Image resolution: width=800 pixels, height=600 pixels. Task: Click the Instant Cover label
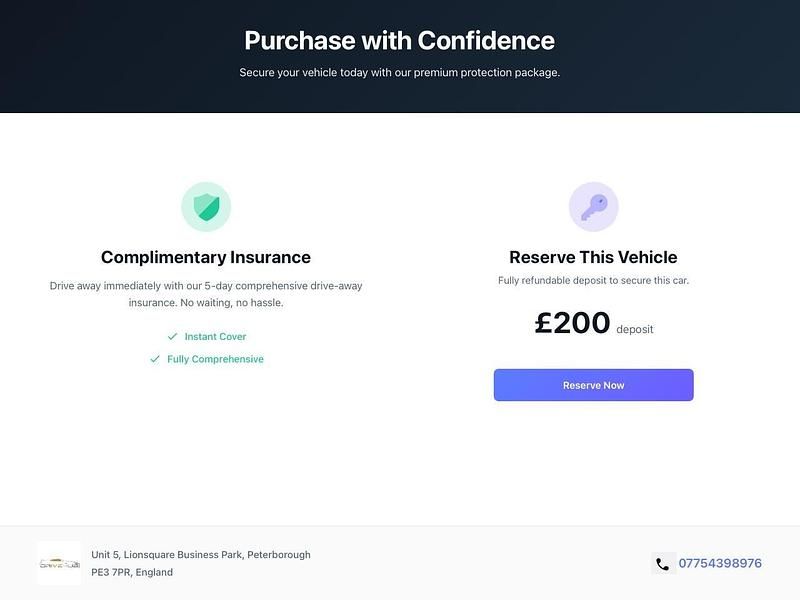[x=215, y=337]
